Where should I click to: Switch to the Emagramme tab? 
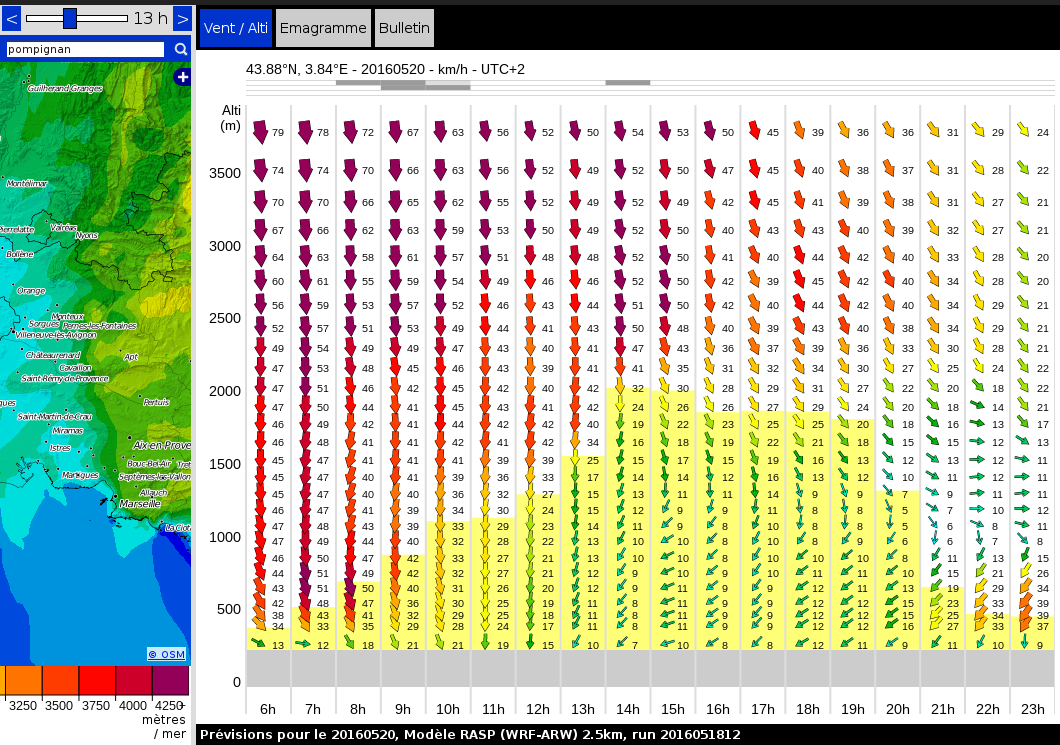click(x=323, y=28)
